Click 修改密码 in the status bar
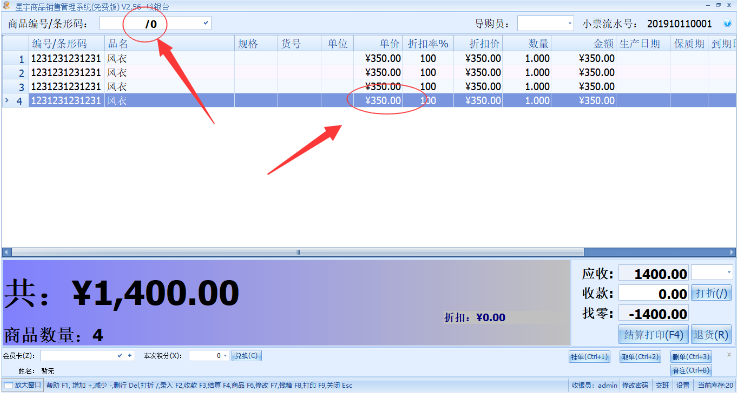 [635, 385]
